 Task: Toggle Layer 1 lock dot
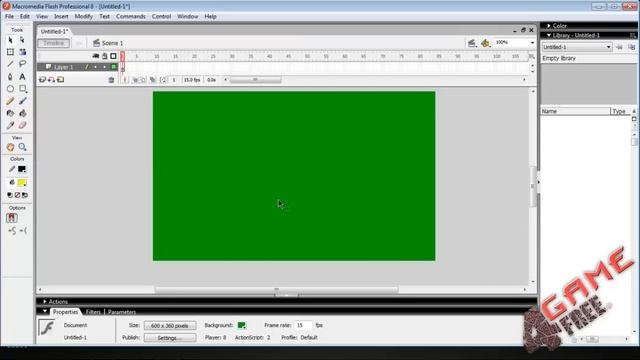pyautogui.click(x=104, y=67)
